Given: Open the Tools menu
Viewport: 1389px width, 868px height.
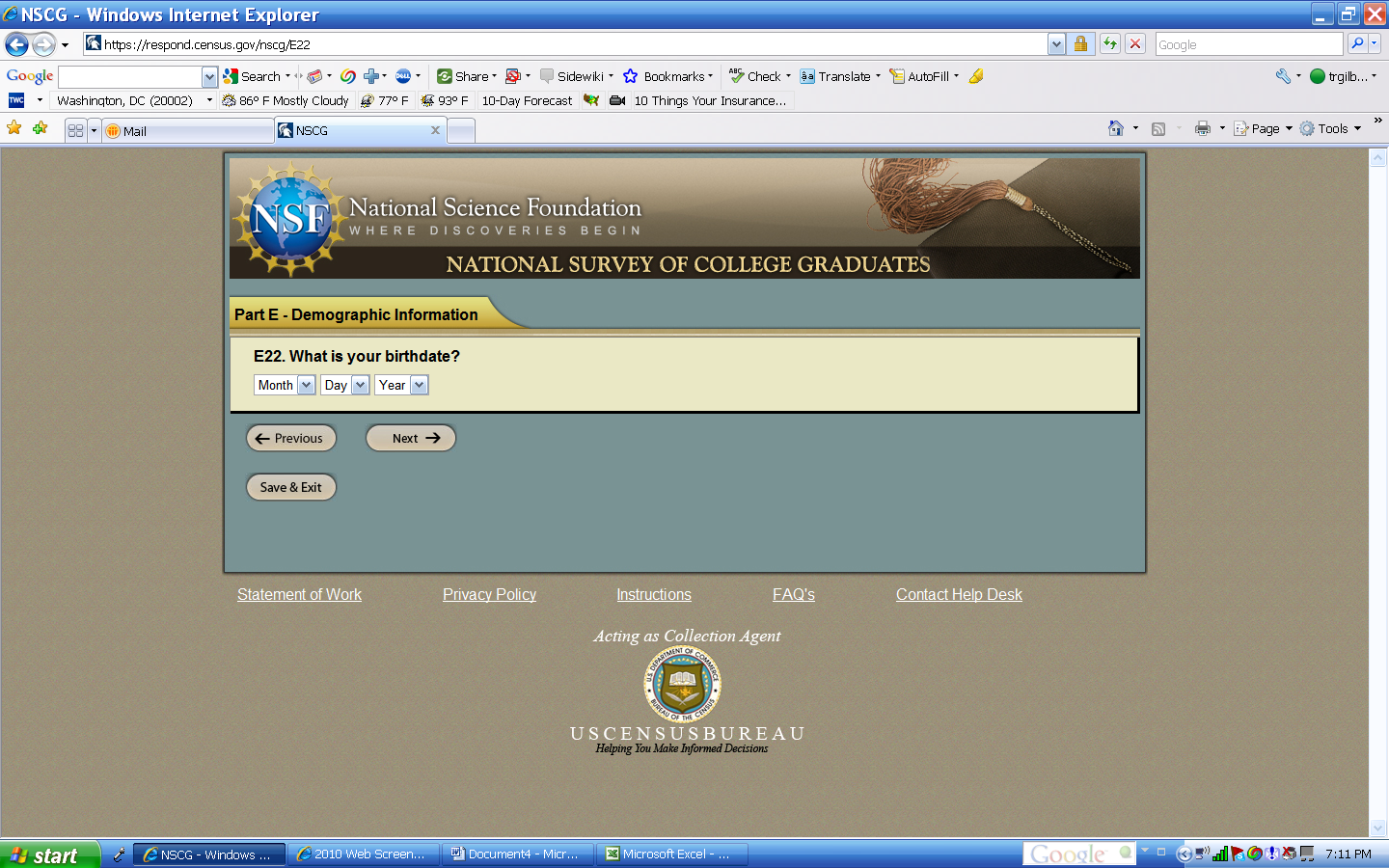Looking at the screenshot, I should [x=1332, y=128].
